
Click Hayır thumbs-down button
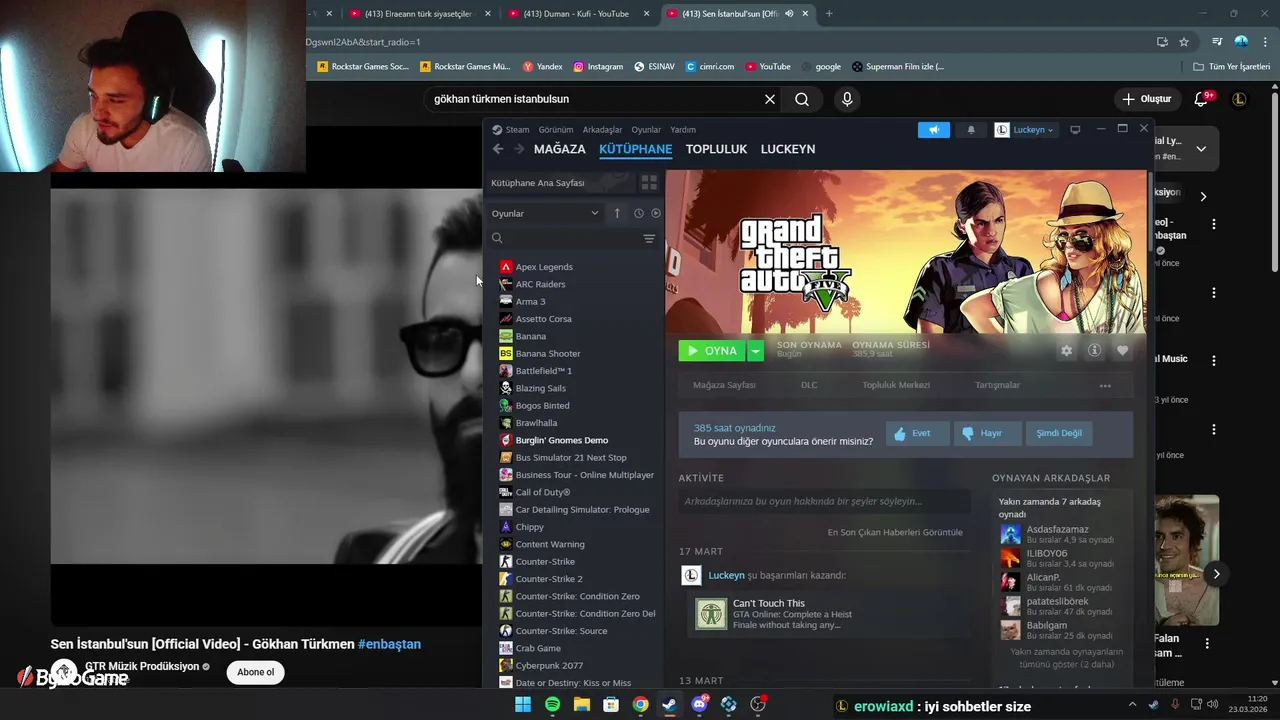click(989, 433)
